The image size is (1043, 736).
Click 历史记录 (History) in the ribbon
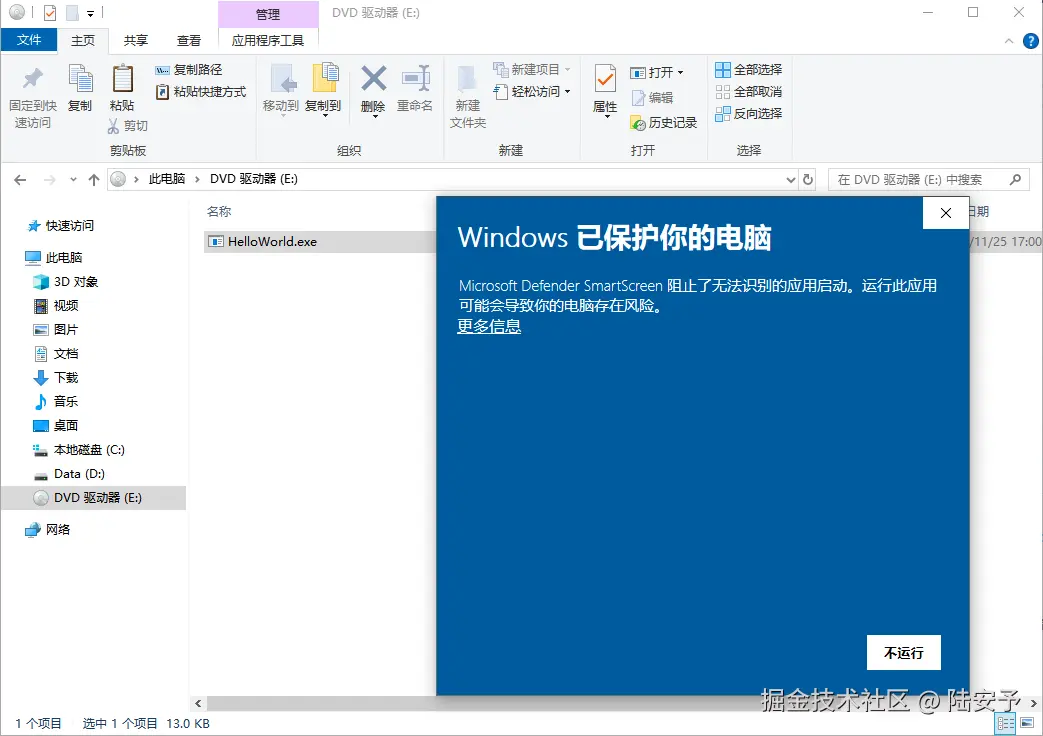[663, 122]
